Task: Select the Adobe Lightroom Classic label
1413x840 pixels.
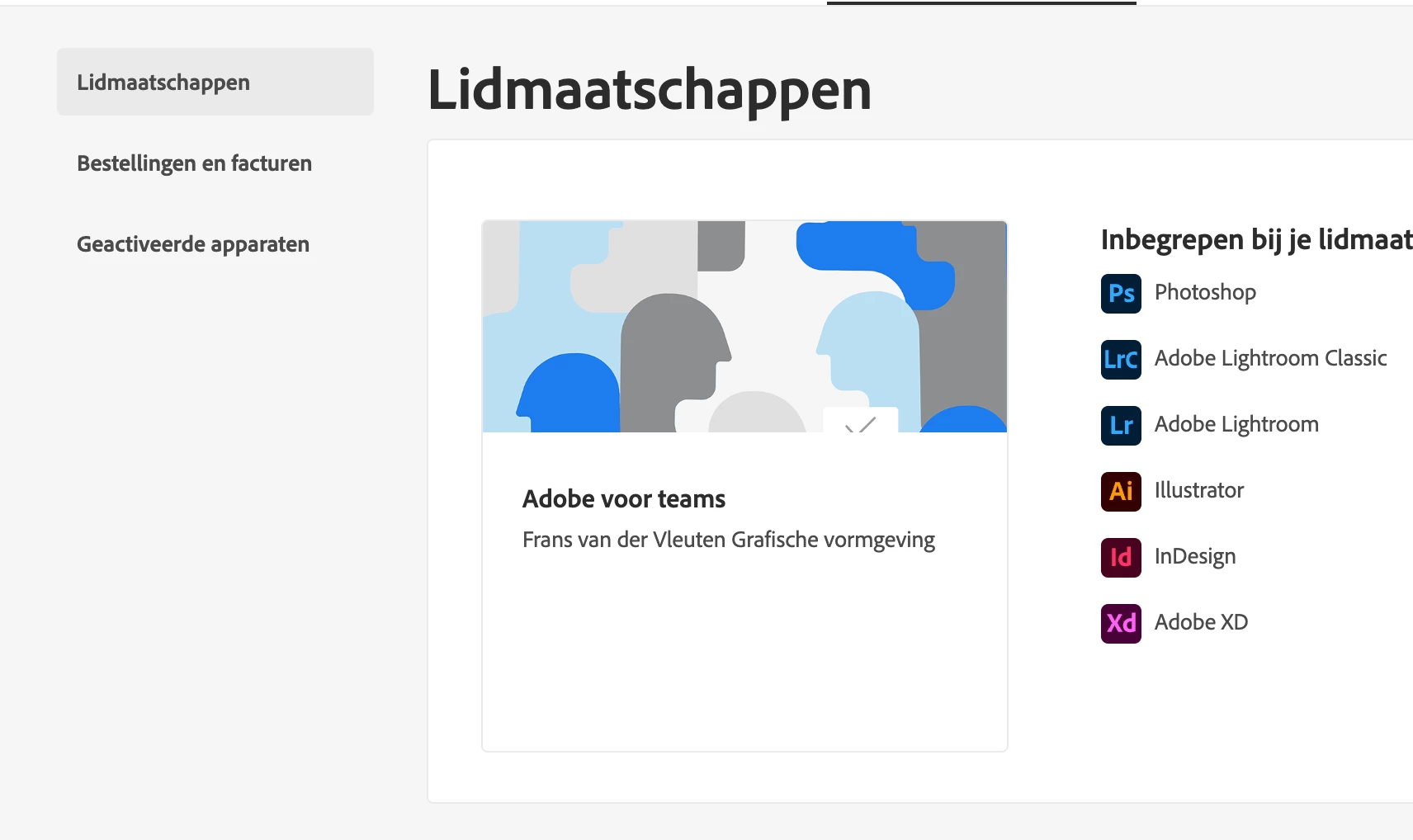Action: [x=1270, y=359]
